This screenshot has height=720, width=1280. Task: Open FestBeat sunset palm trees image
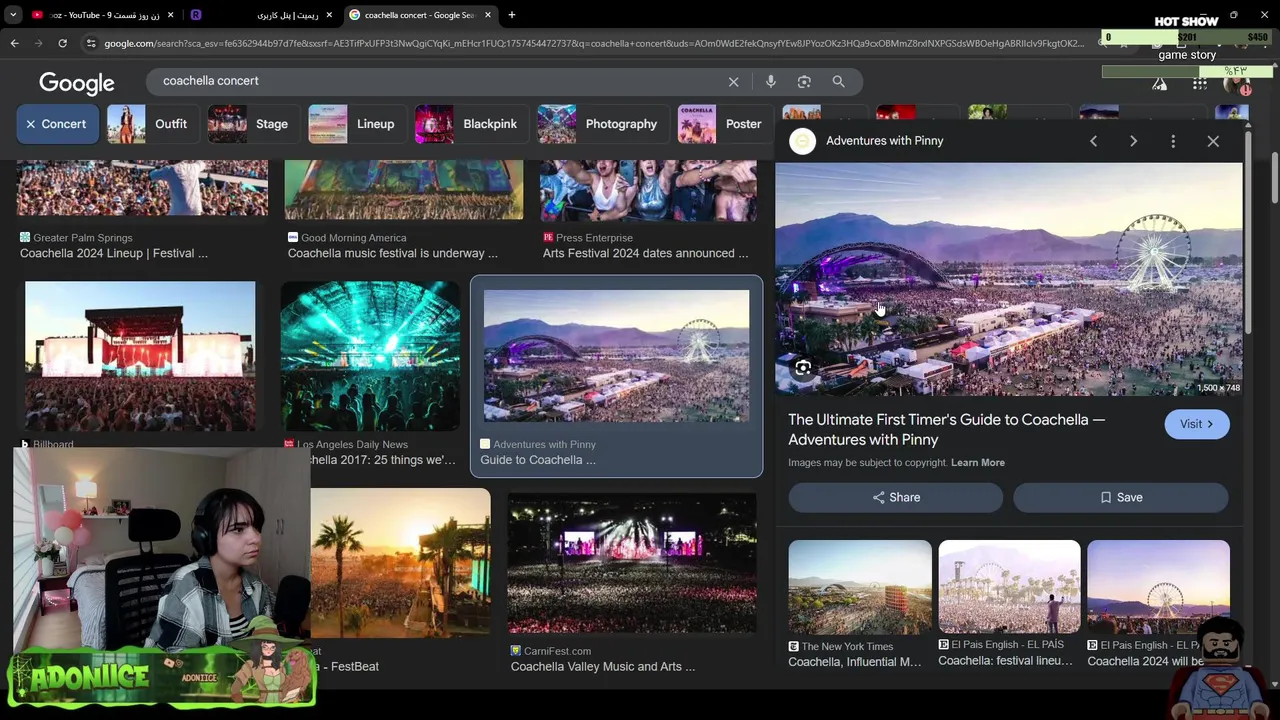tap(401, 563)
